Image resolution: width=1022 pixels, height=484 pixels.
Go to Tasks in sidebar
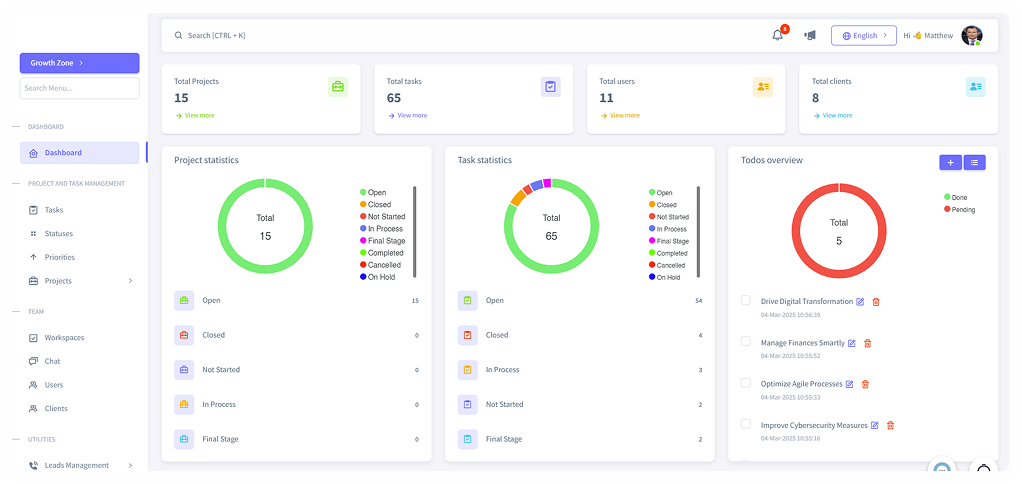[x=54, y=210]
